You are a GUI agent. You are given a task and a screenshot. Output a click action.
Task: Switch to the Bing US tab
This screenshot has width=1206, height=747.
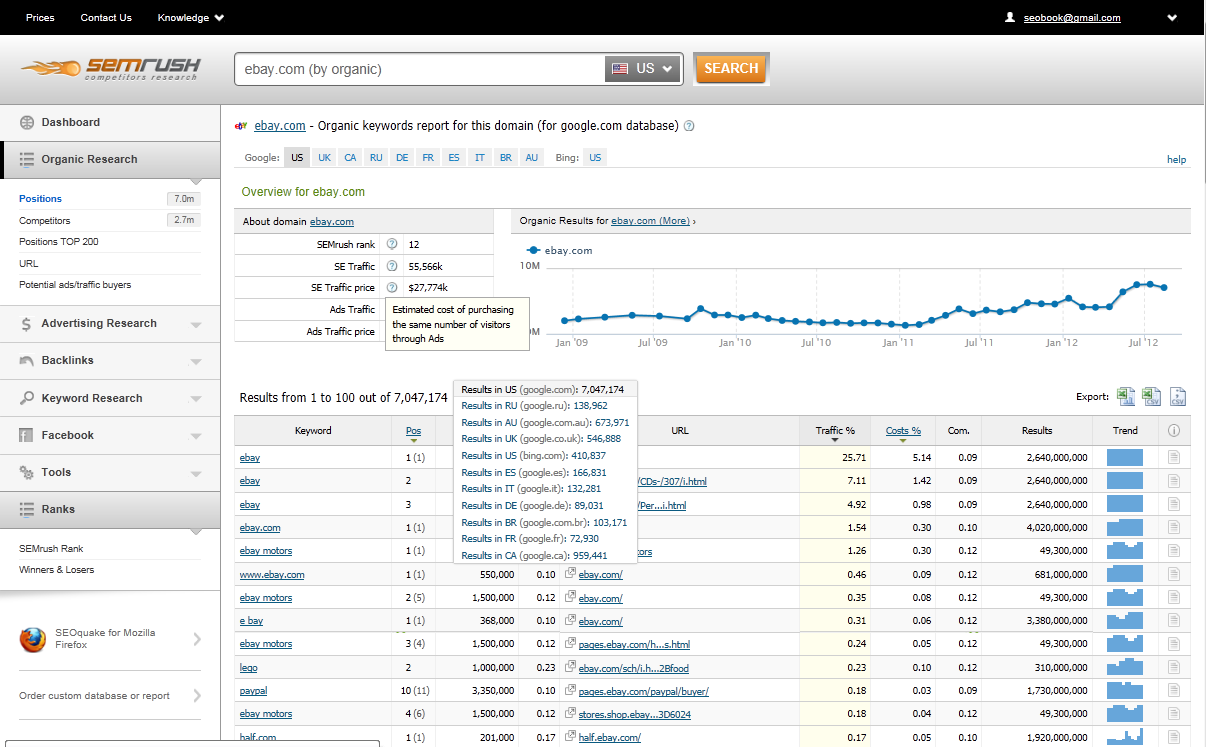[x=595, y=158]
